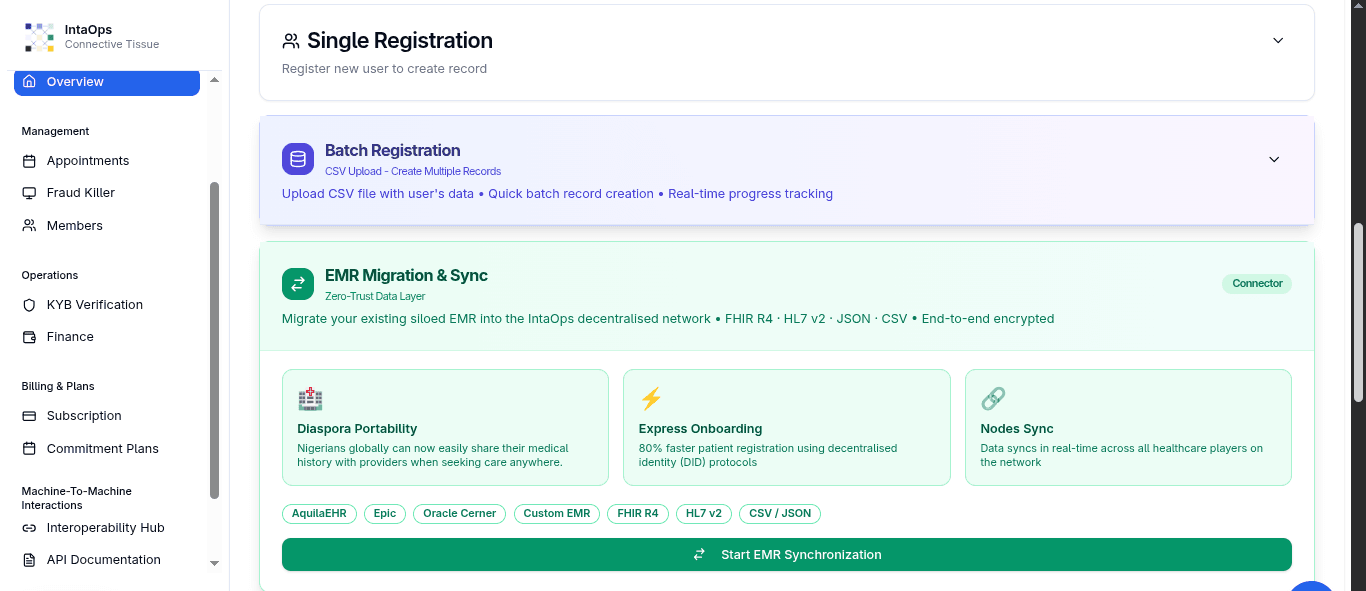The image size is (1366, 591).
Task: Click the hospital icon in Diaspora Portability
Action: tap(310, 399)
